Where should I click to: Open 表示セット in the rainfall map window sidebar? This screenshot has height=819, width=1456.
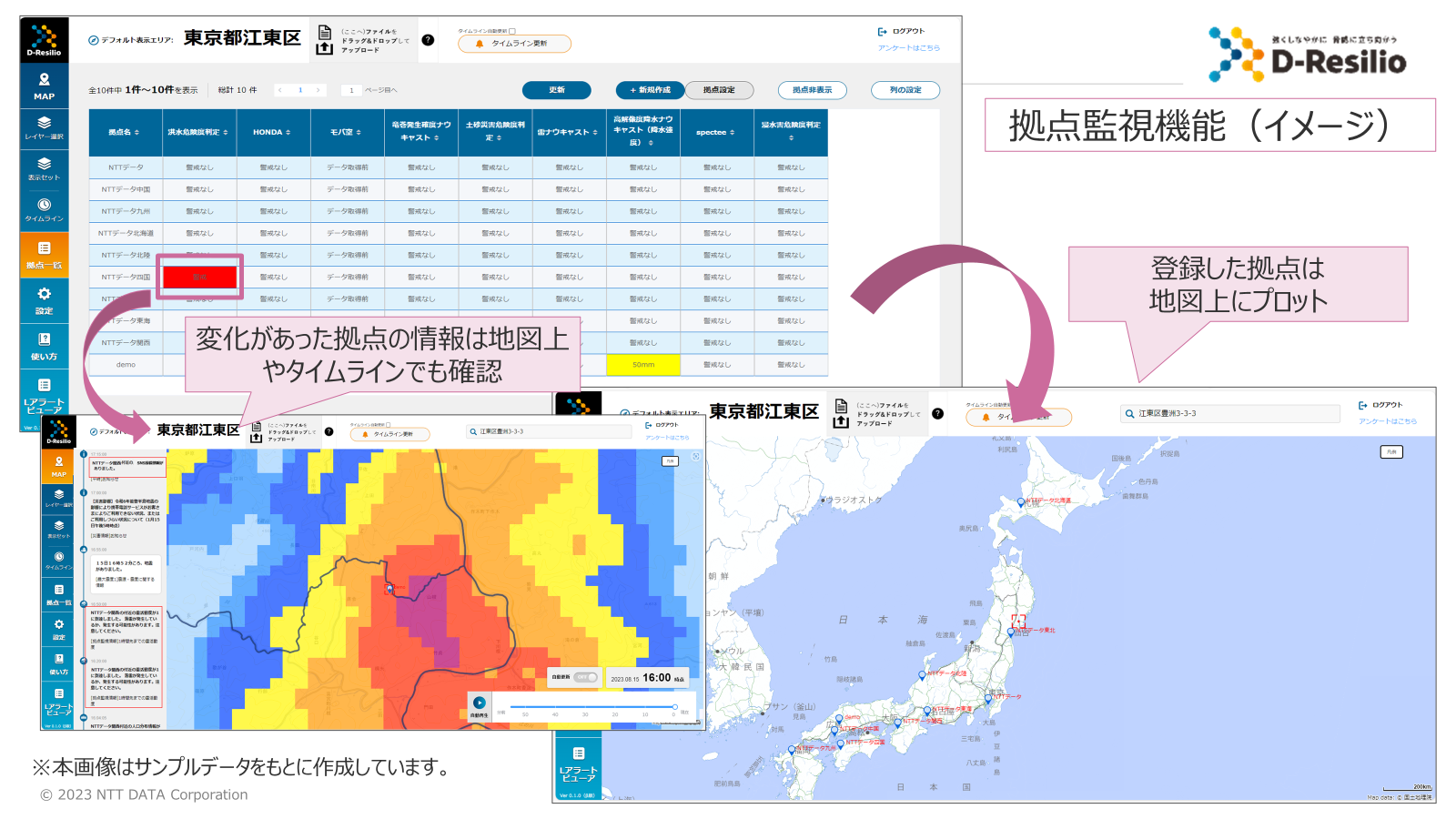(x=59, y=529)
